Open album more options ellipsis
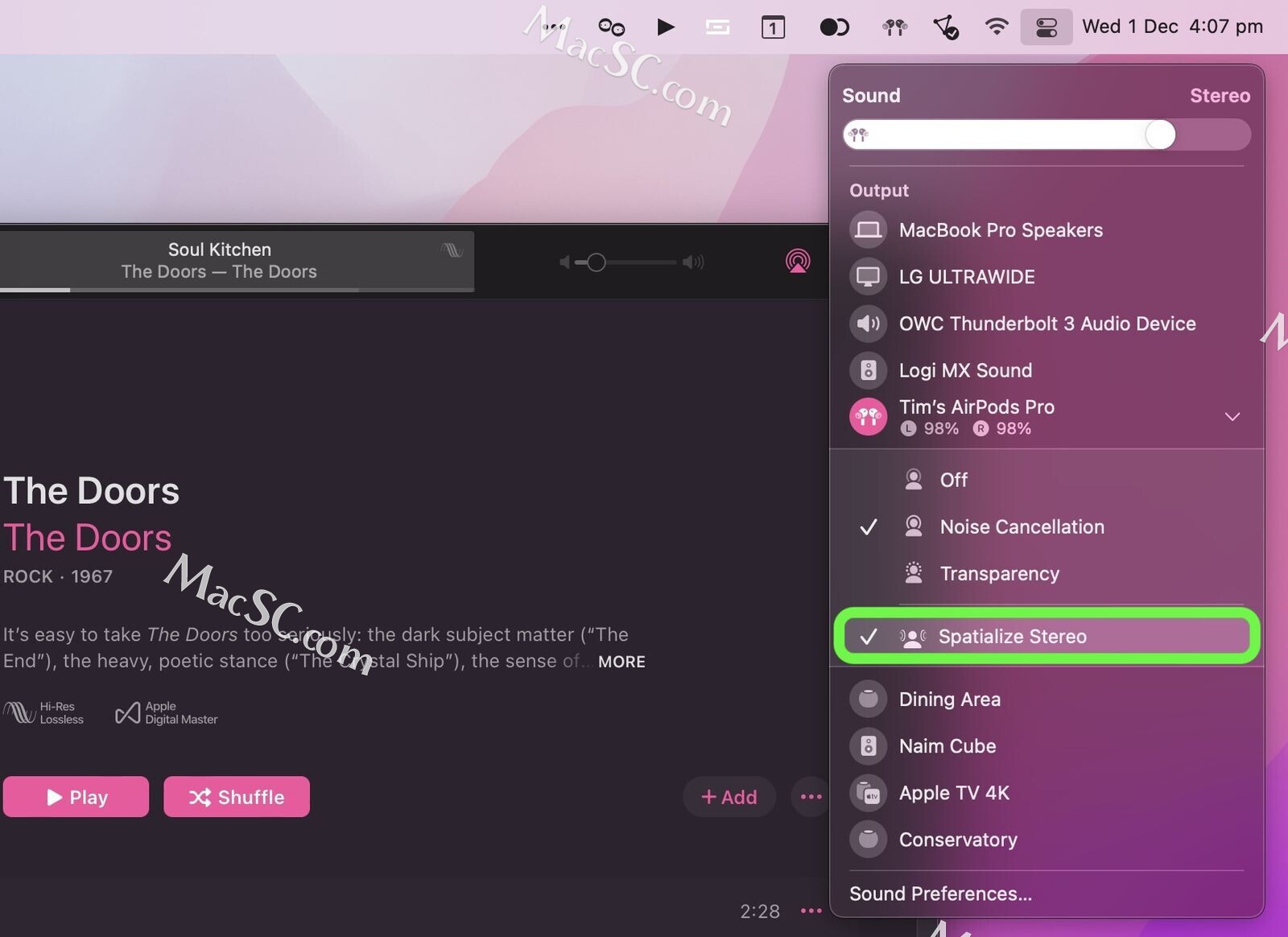The image size is (1288, 937). click(811, 797)
